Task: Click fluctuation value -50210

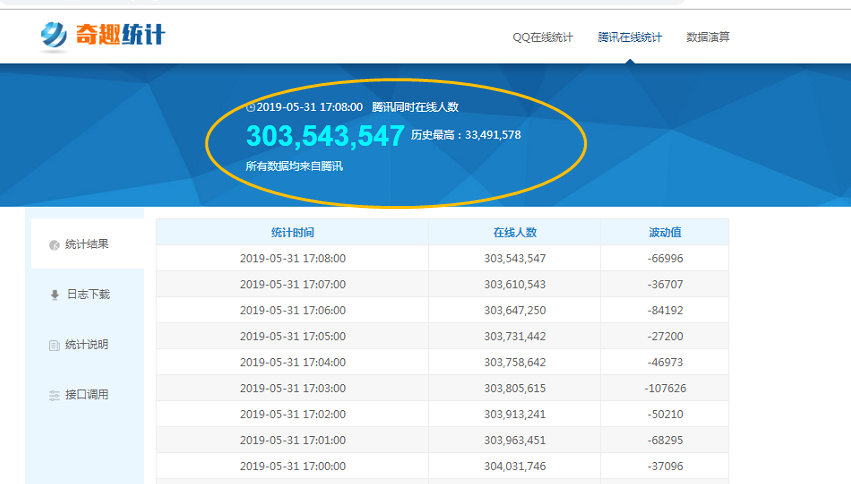Action: 665,415
